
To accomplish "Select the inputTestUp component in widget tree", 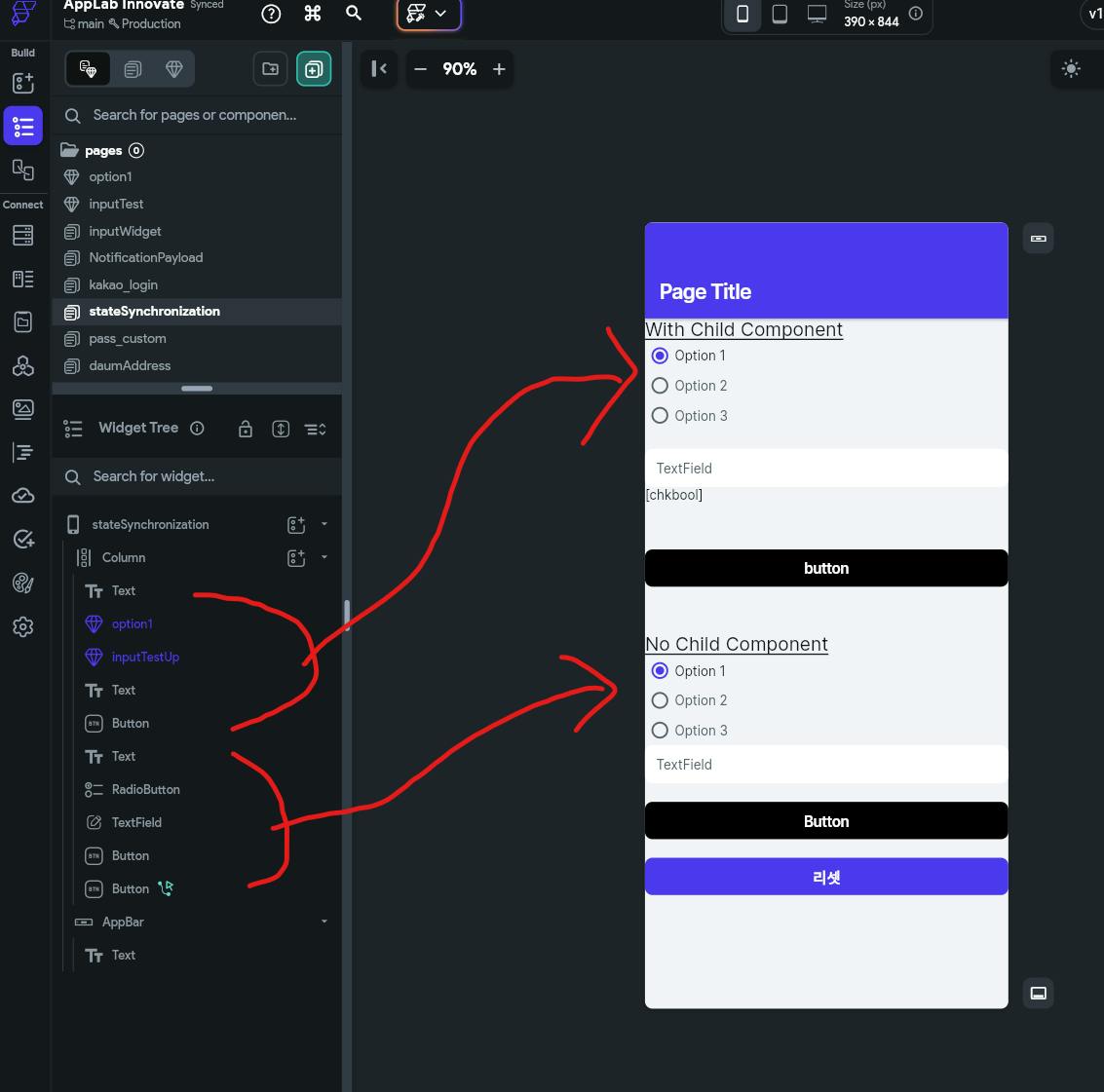I will (x=145, y=657).
